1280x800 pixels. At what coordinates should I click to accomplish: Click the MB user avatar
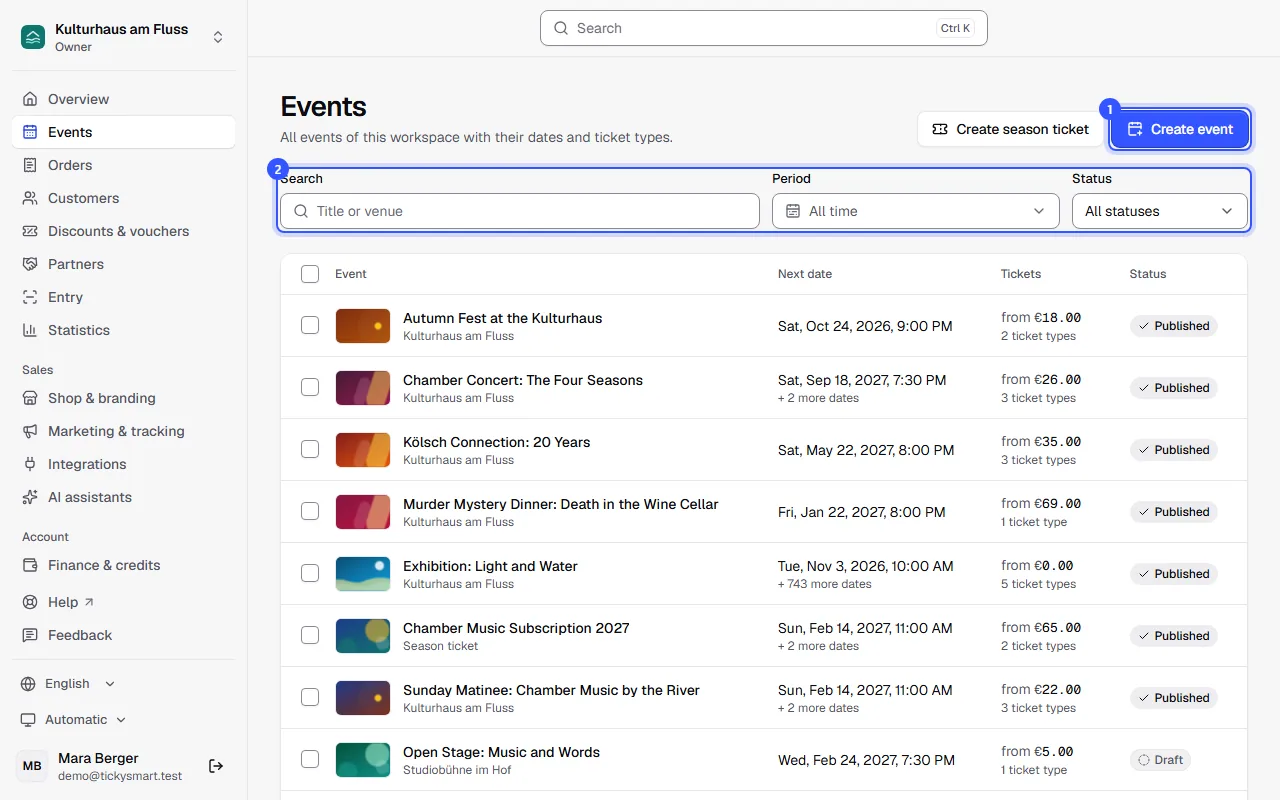click(33, 766)
